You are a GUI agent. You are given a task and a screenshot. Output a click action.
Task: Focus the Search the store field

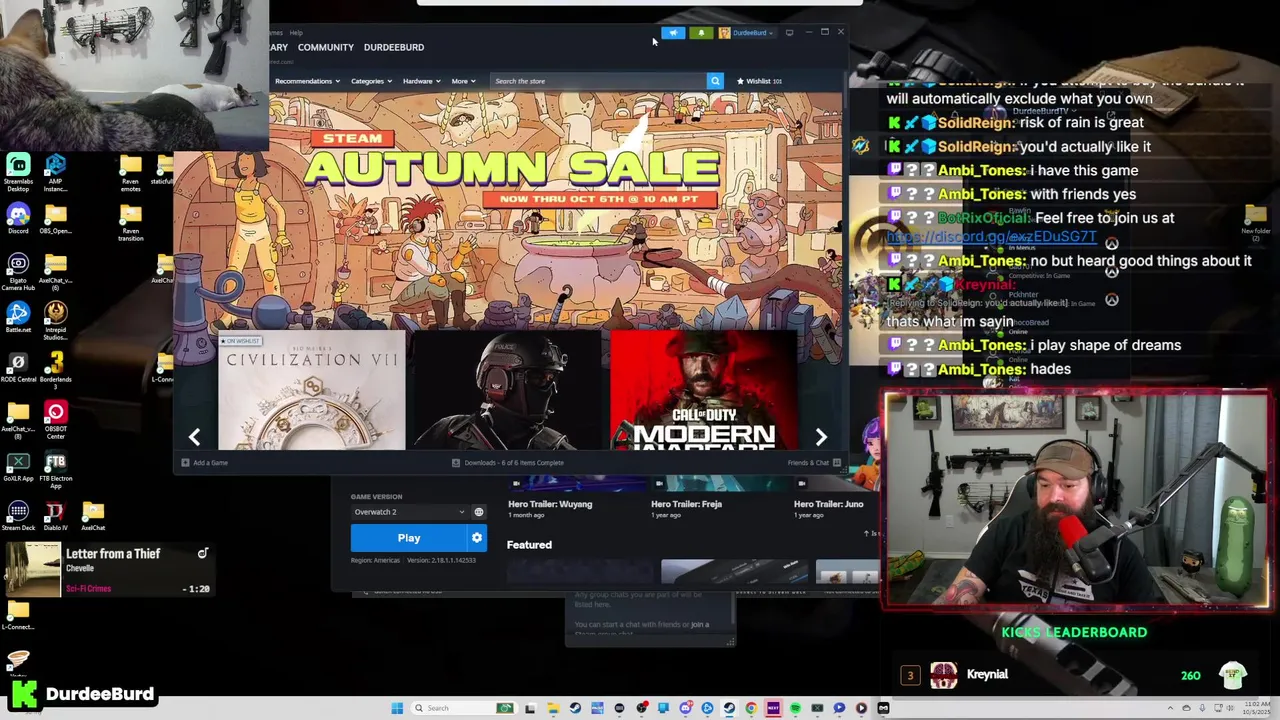tap(598, 81)
